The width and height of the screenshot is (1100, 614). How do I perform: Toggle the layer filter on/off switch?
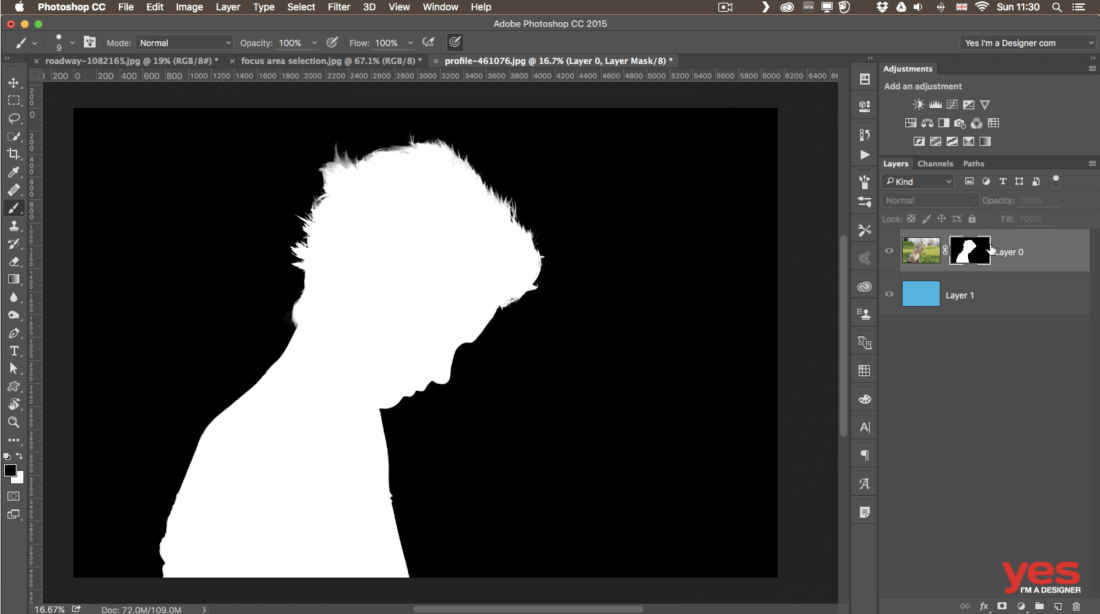[x=1056, y=180]
